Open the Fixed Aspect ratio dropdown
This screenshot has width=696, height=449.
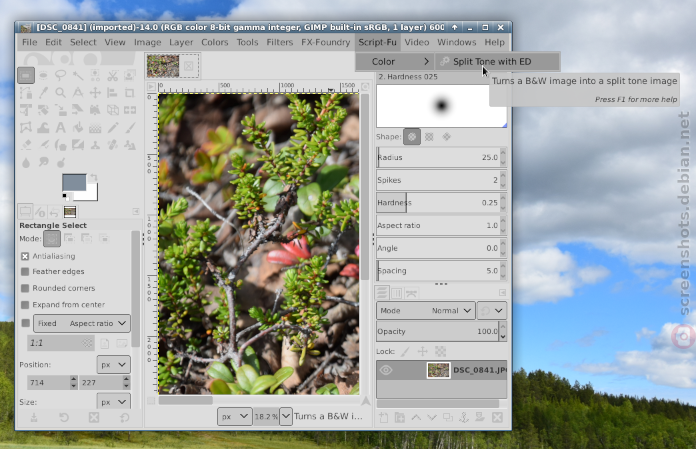coord(82,323)
